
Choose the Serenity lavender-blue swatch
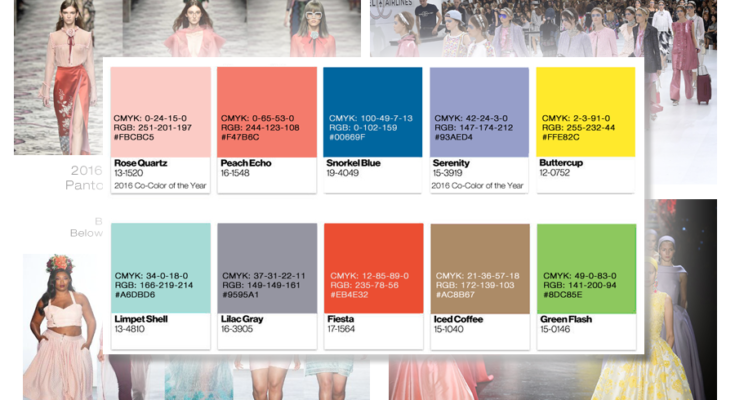tap(479, 112)
